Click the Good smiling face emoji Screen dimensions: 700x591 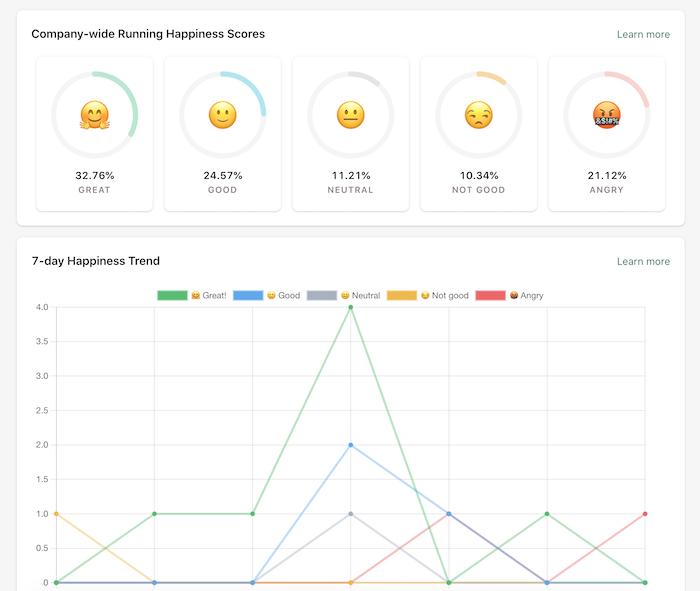tap(223, 115)
